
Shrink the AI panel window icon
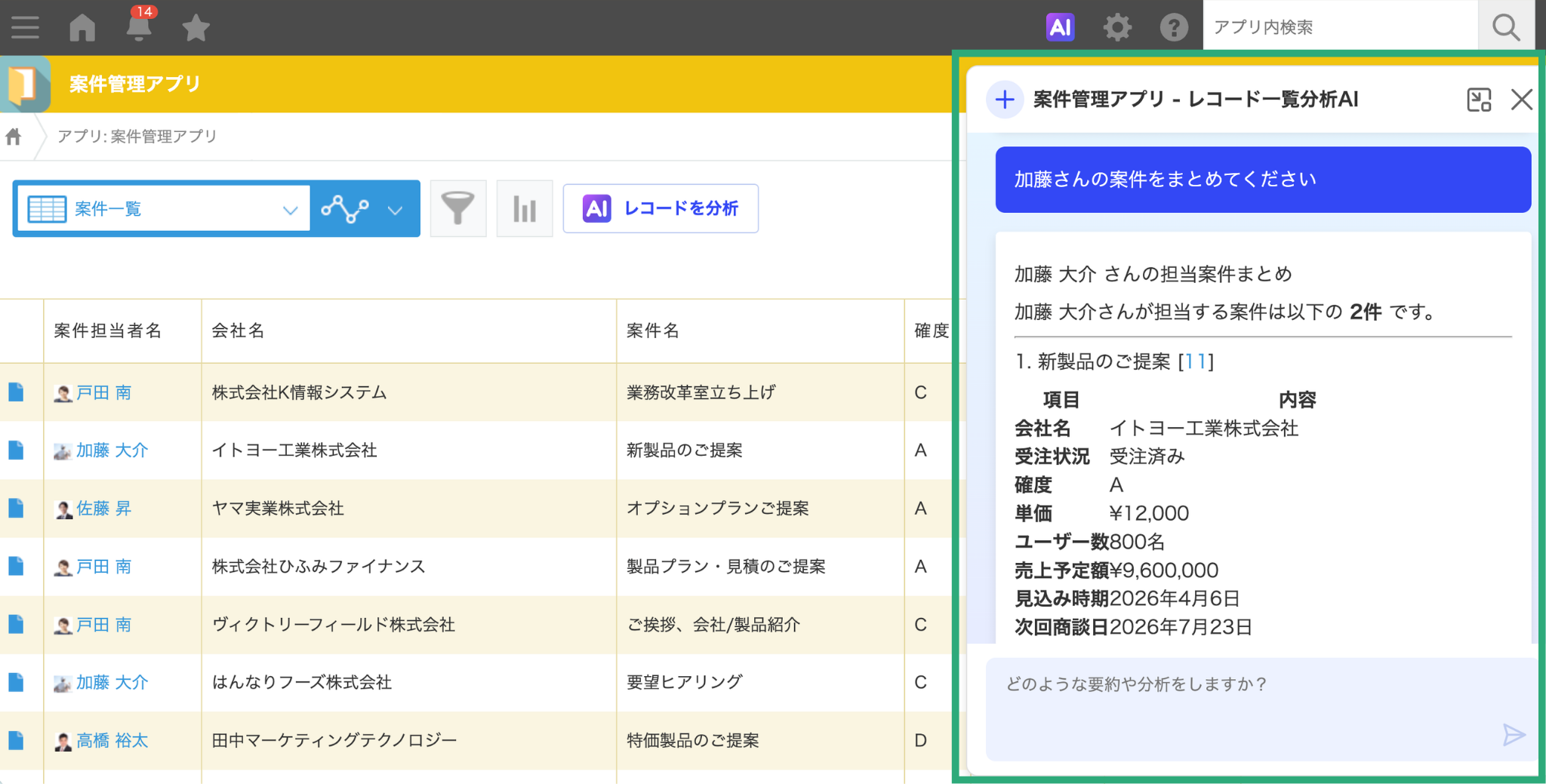pyautogui.click(x=1479, y=100)
